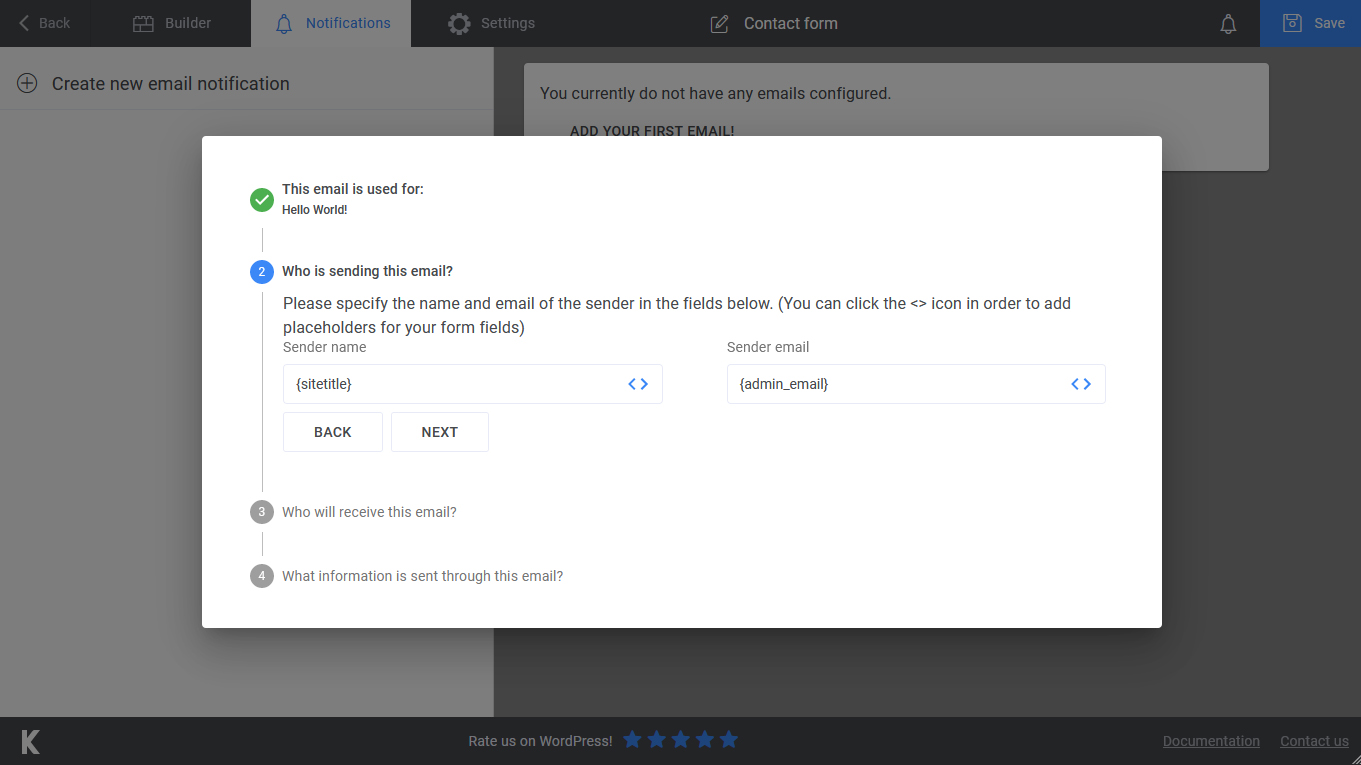
Task: Click the NEXT button in wizard
Action: [440, 432]
